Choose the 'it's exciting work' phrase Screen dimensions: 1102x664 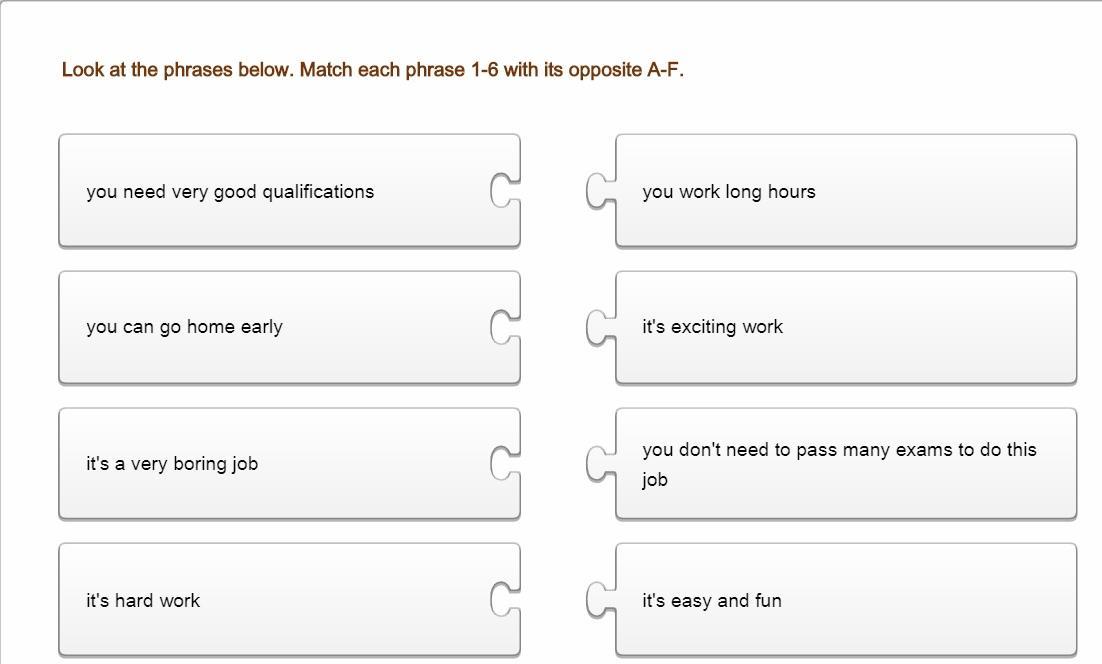tap(713, 327)
